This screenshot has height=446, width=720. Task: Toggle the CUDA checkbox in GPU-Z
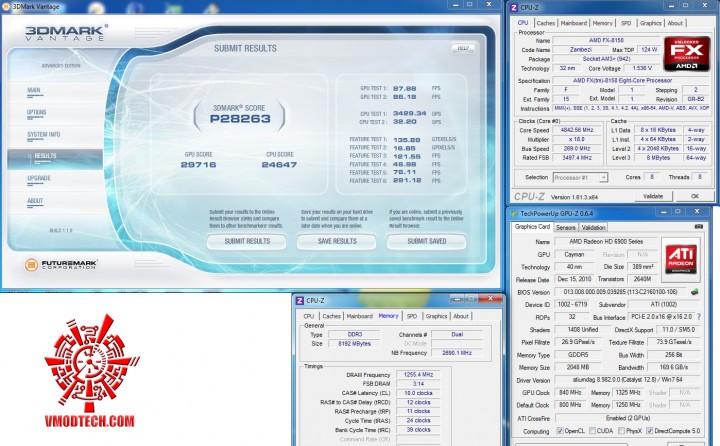[593, 431]
